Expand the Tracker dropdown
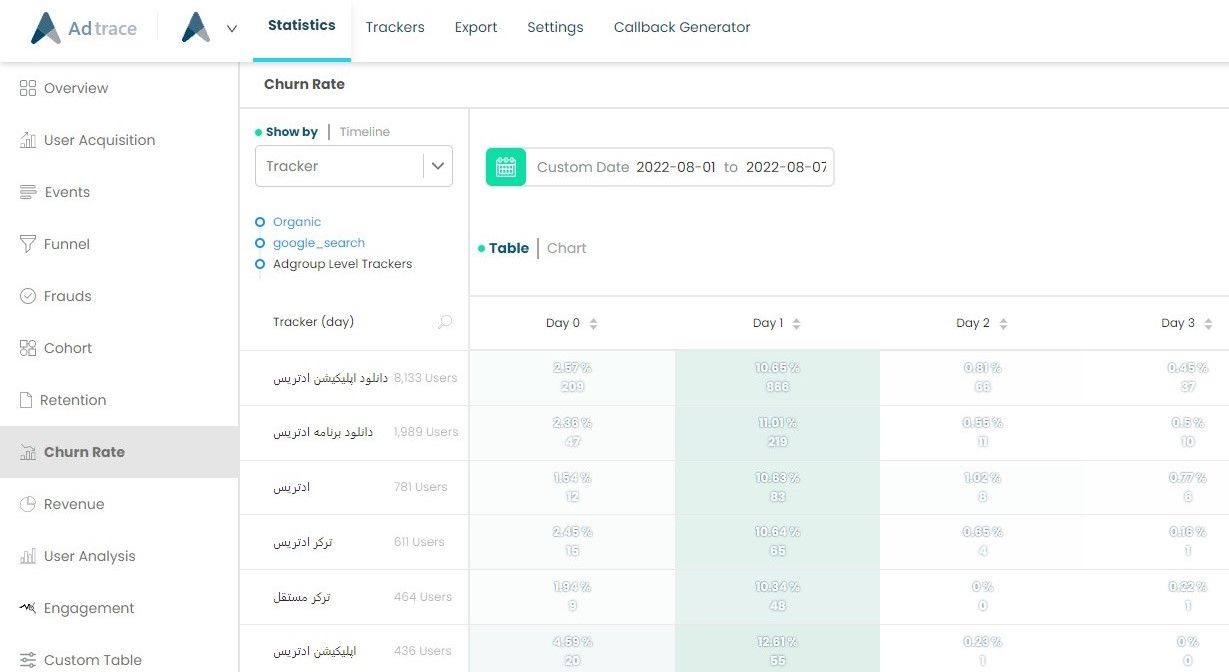This screenshot has height=672, width=1229. pos(438,166)
